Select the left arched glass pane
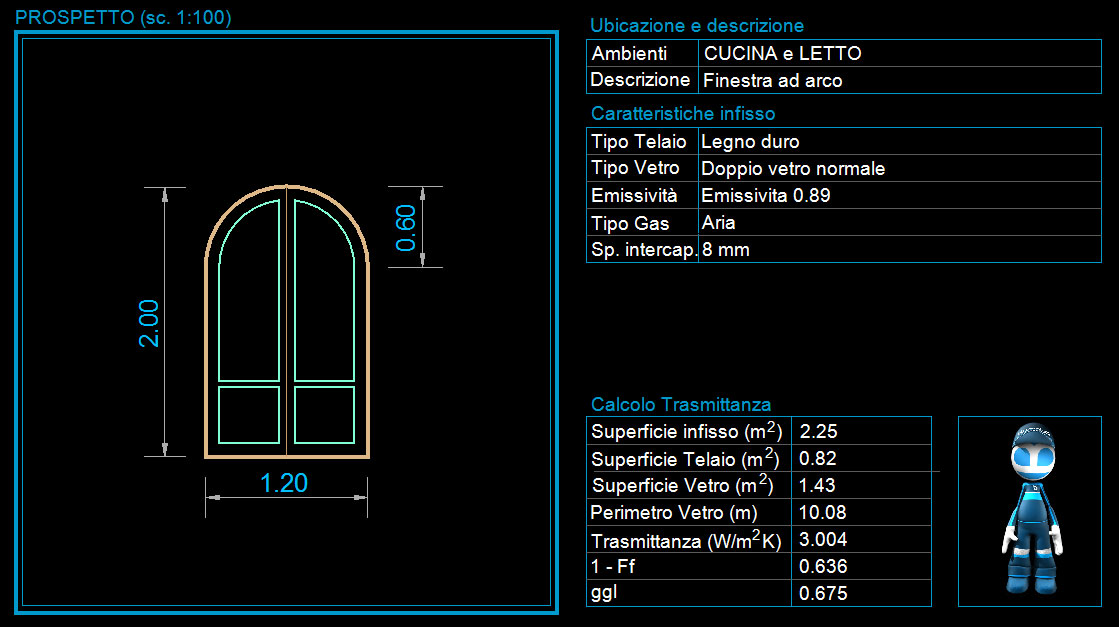This screenshot has width=1119, height=627. coord(249,295)
